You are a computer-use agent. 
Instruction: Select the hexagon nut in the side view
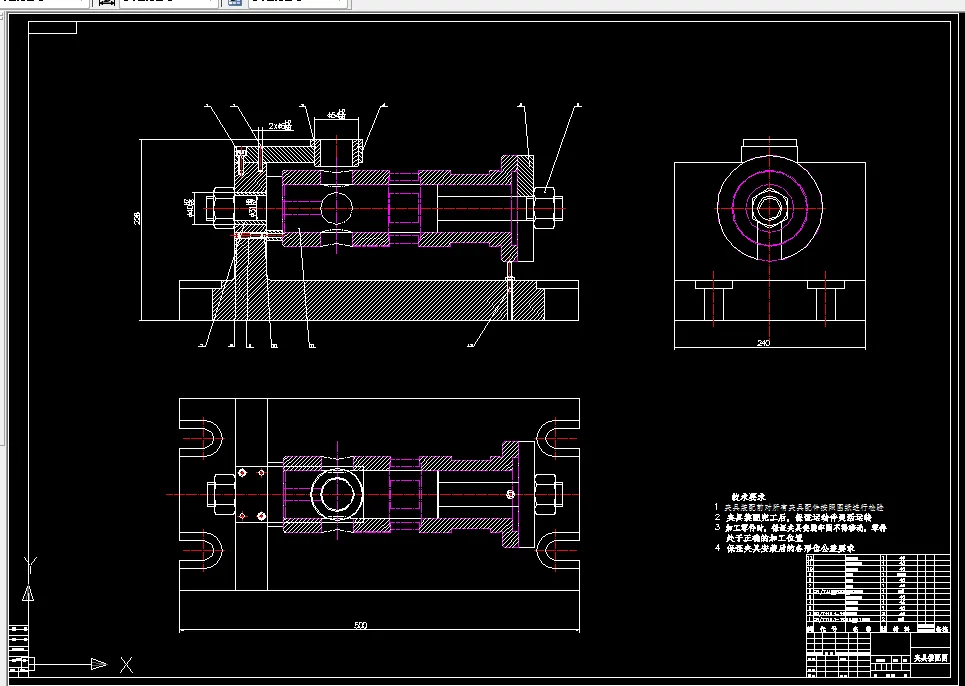(x=769, y=208)
